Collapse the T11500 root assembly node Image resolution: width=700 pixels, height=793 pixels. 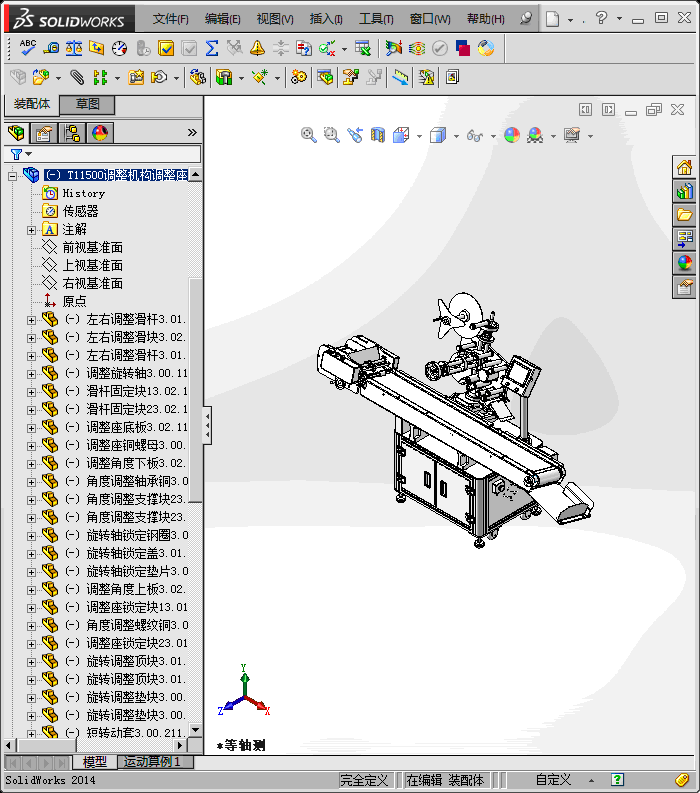pos(12,176)
